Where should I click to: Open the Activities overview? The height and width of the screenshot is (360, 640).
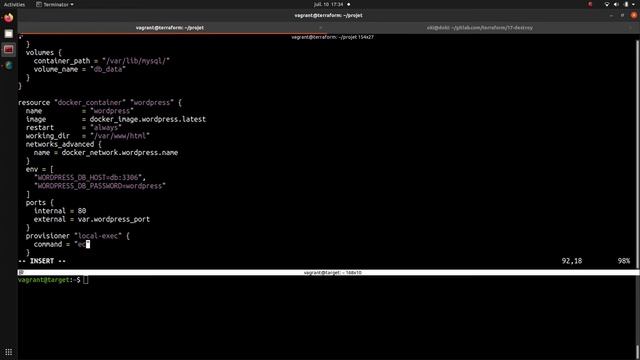[14, 4]
